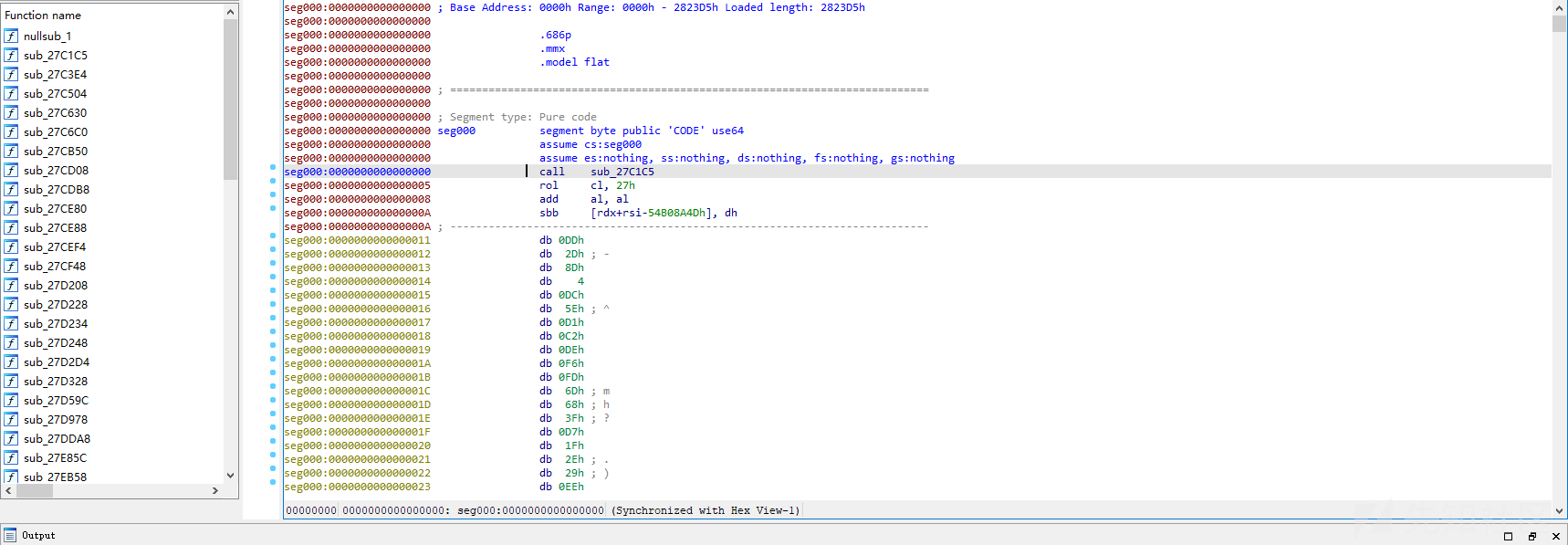Select sub_27CB50 in function list
This screenshot has height=545, width=1568.
coord(56,151)
